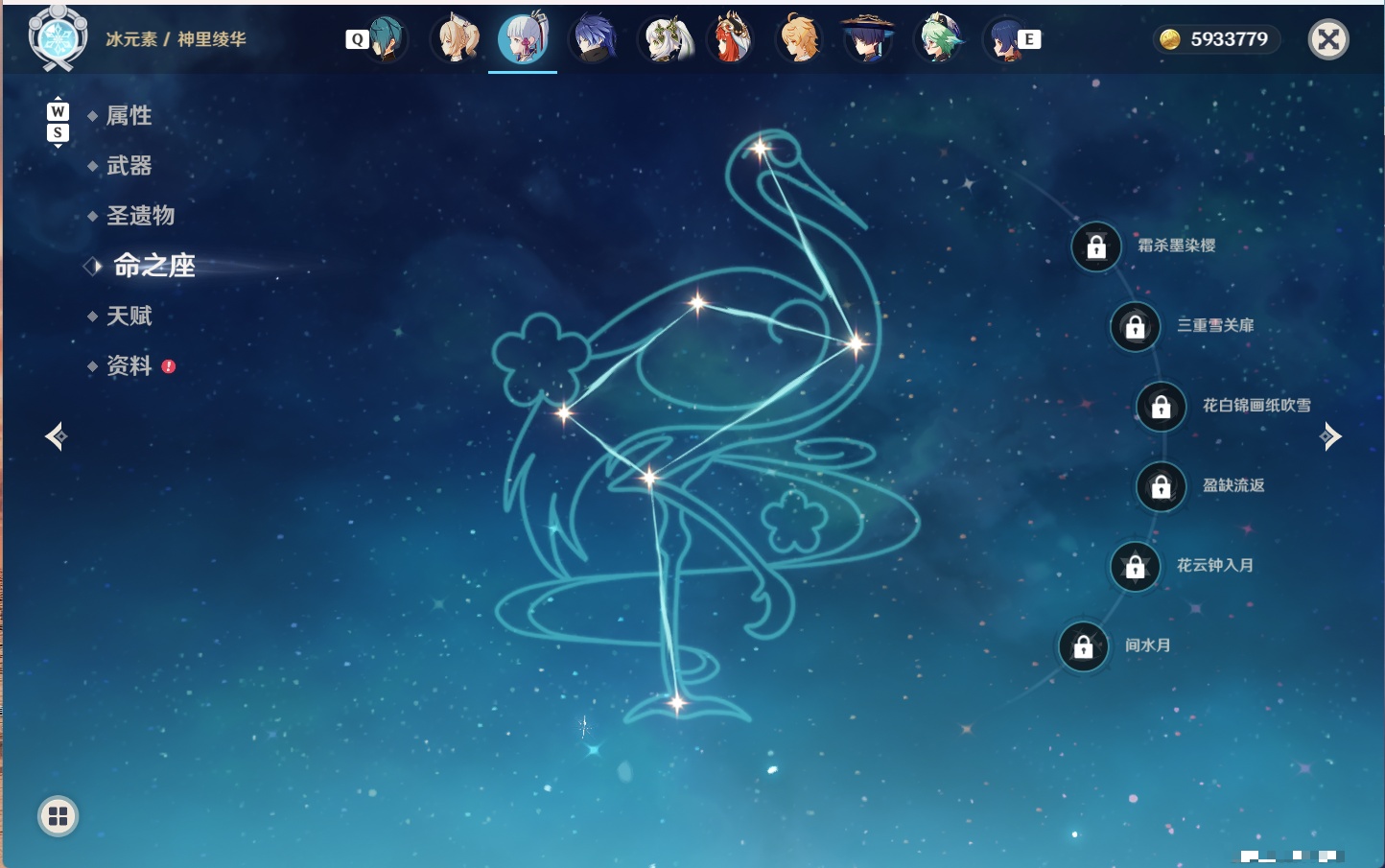Select the locked 花白锦画纸吹雪 constellation icon
This screenshot has width=1385, height=868.
[1162, 407]
